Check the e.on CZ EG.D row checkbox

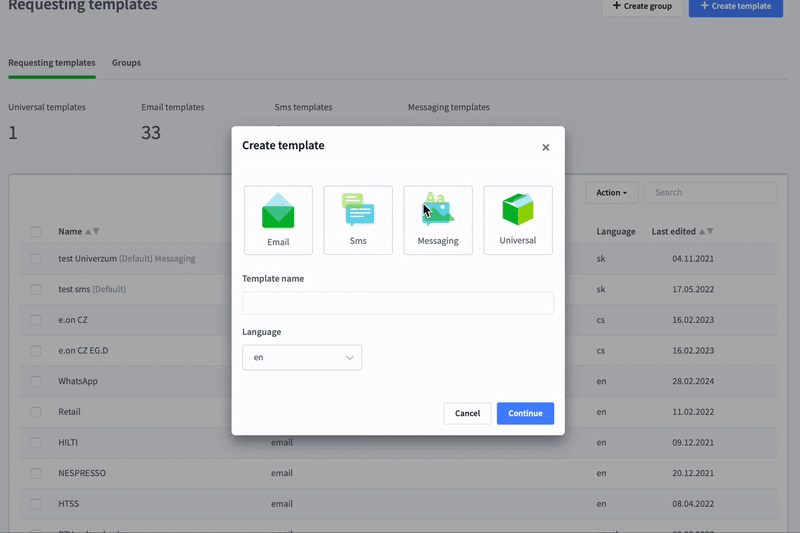pos(36,350)
